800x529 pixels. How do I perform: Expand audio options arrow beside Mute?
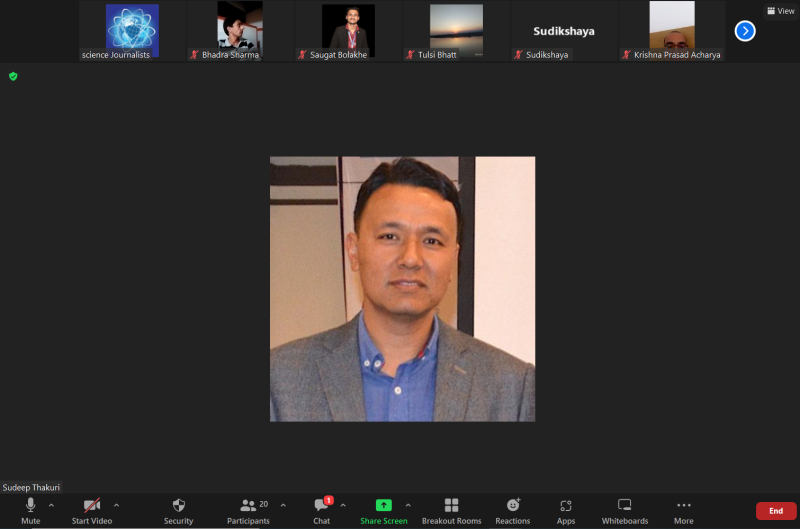52,505
